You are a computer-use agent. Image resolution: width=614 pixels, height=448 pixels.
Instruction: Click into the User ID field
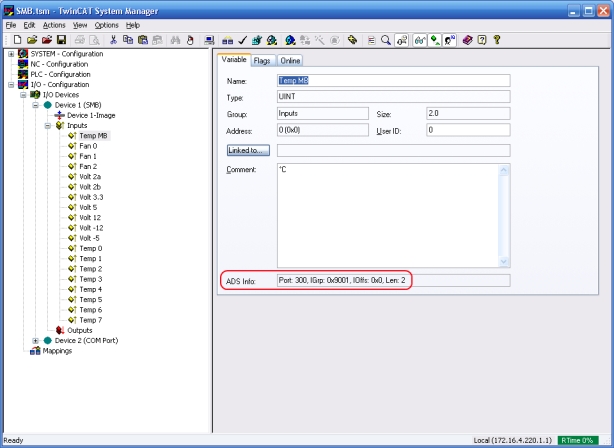pyautogui.click(x=468, y=130)
